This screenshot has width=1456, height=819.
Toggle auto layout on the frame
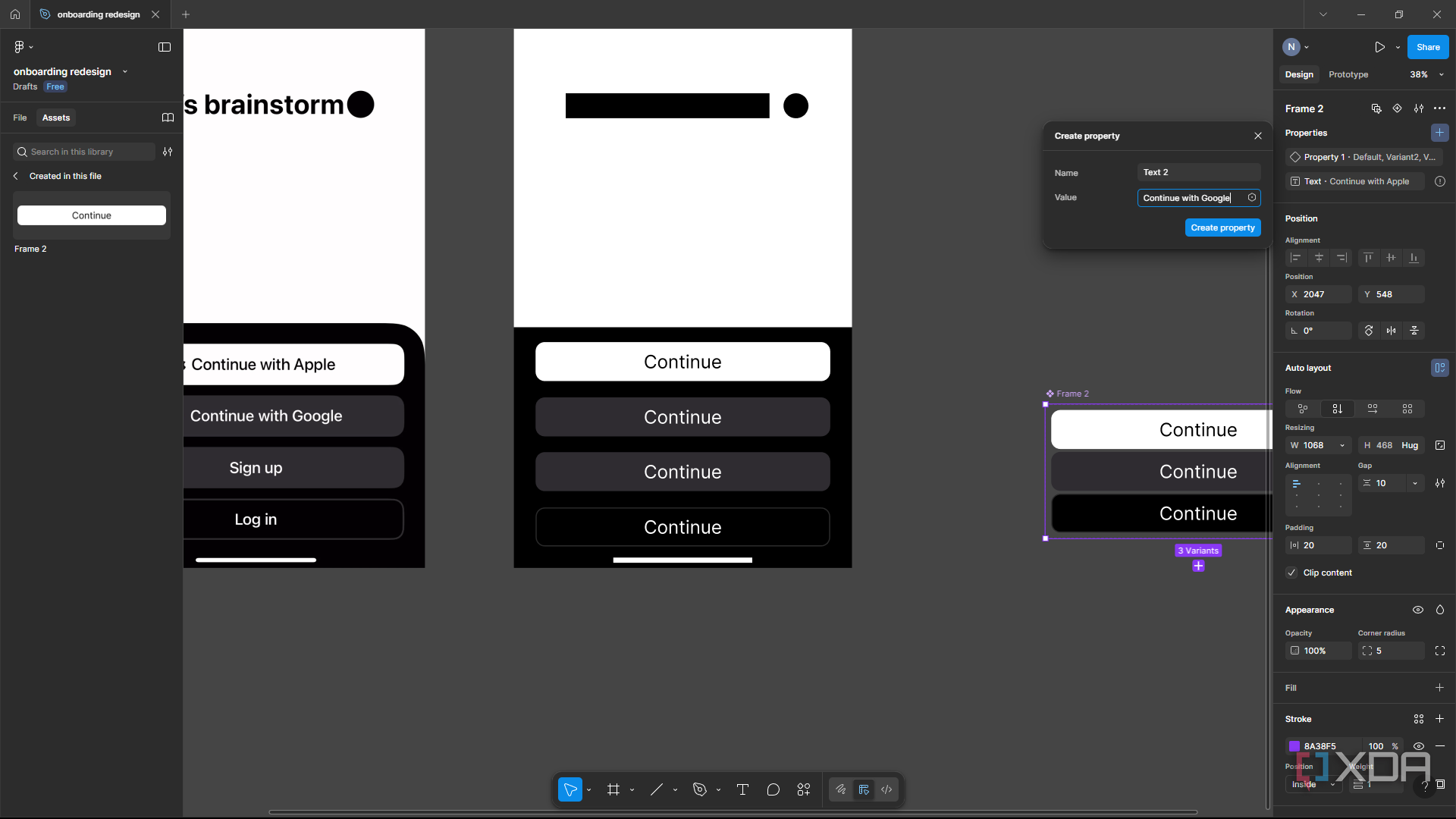point(1439,368)
